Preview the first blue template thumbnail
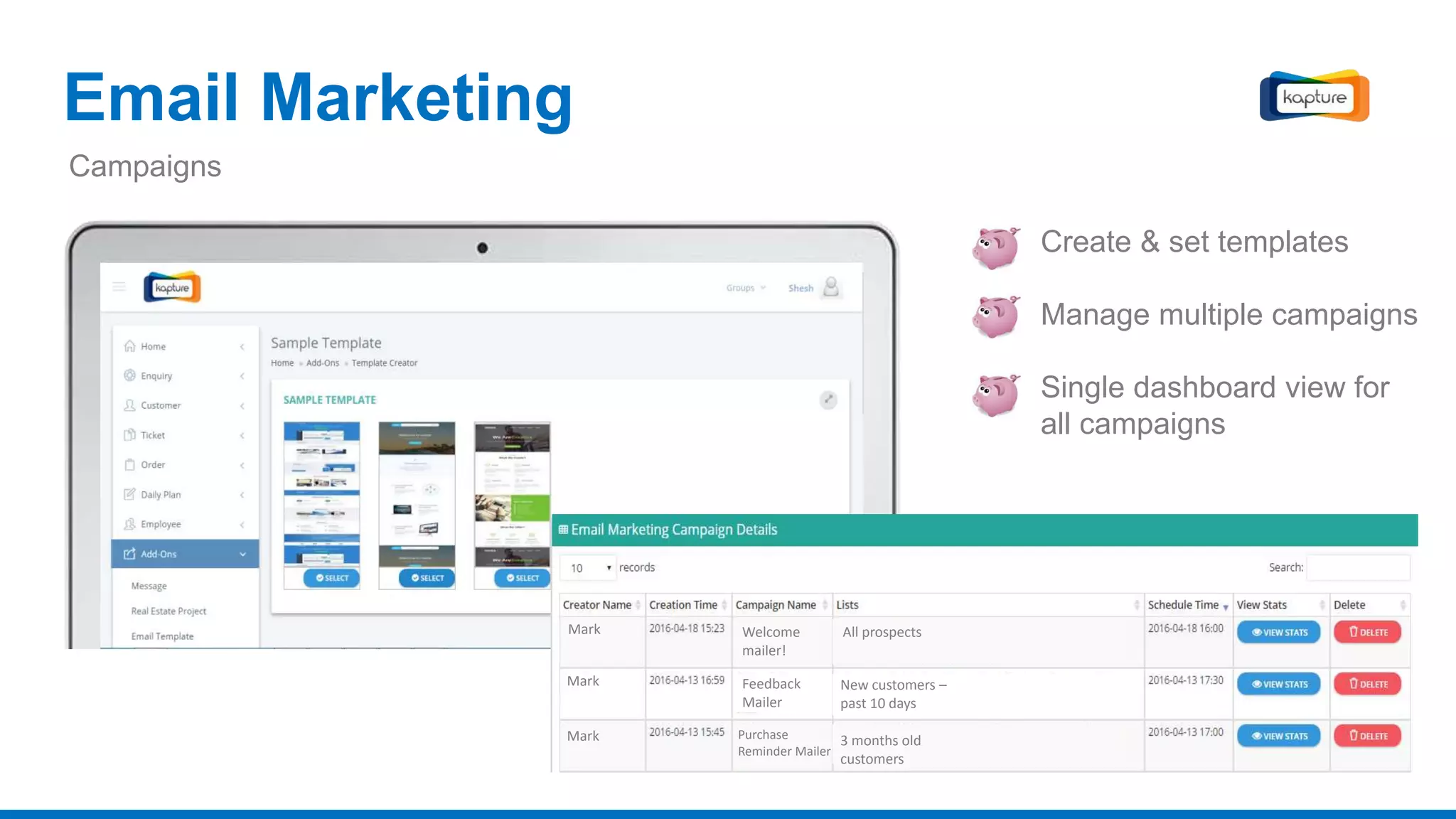 (x=322, y=494)
